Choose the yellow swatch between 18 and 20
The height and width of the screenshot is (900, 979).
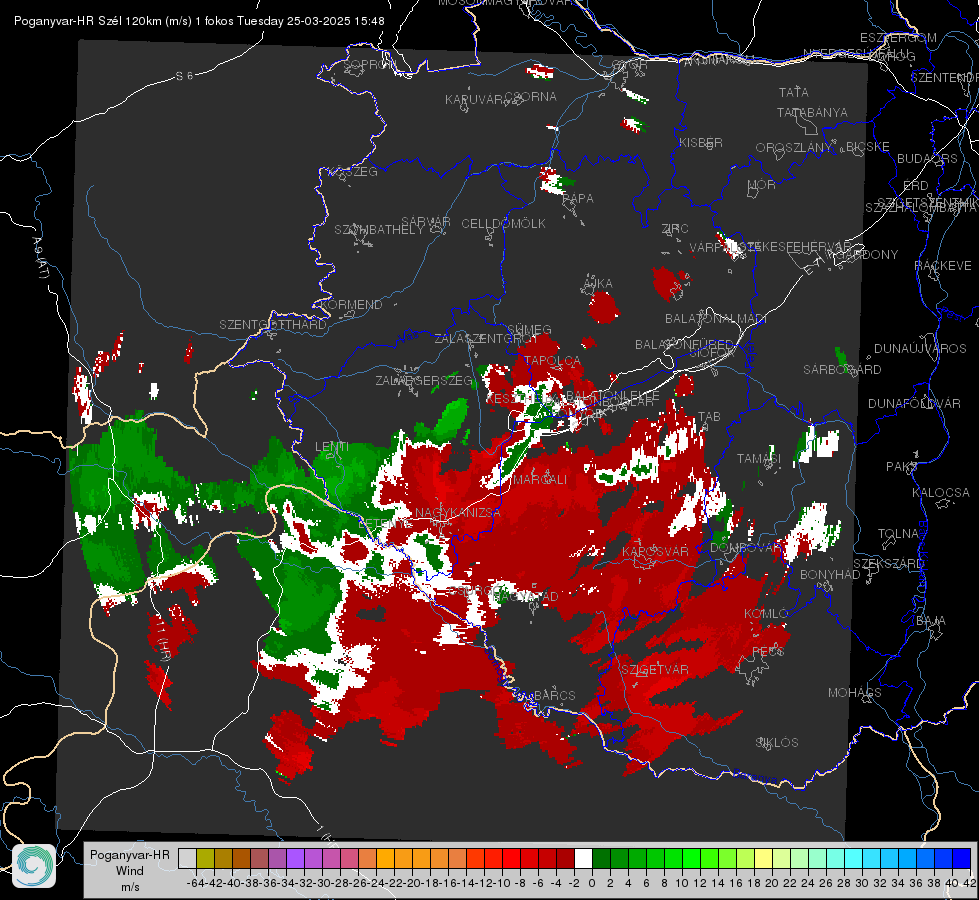point(763,858)
